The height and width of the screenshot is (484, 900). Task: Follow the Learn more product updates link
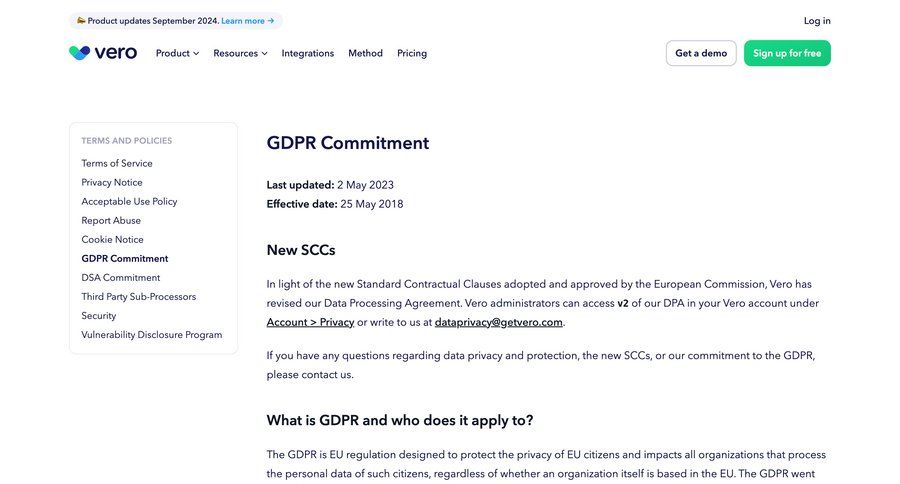247,21
